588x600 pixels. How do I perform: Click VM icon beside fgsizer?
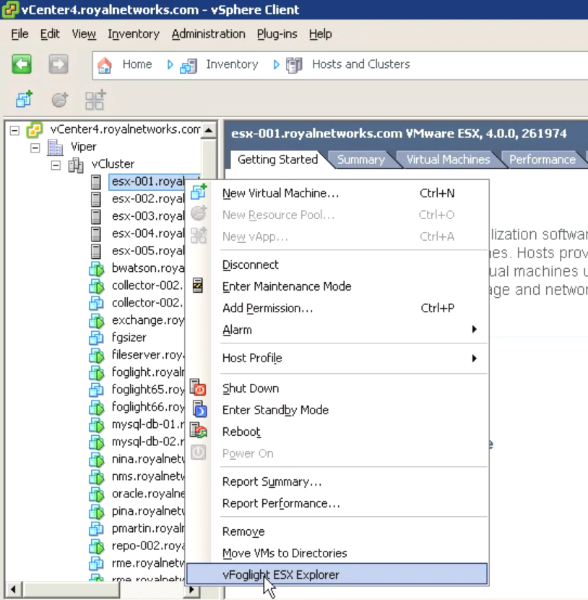pos(96,338)
